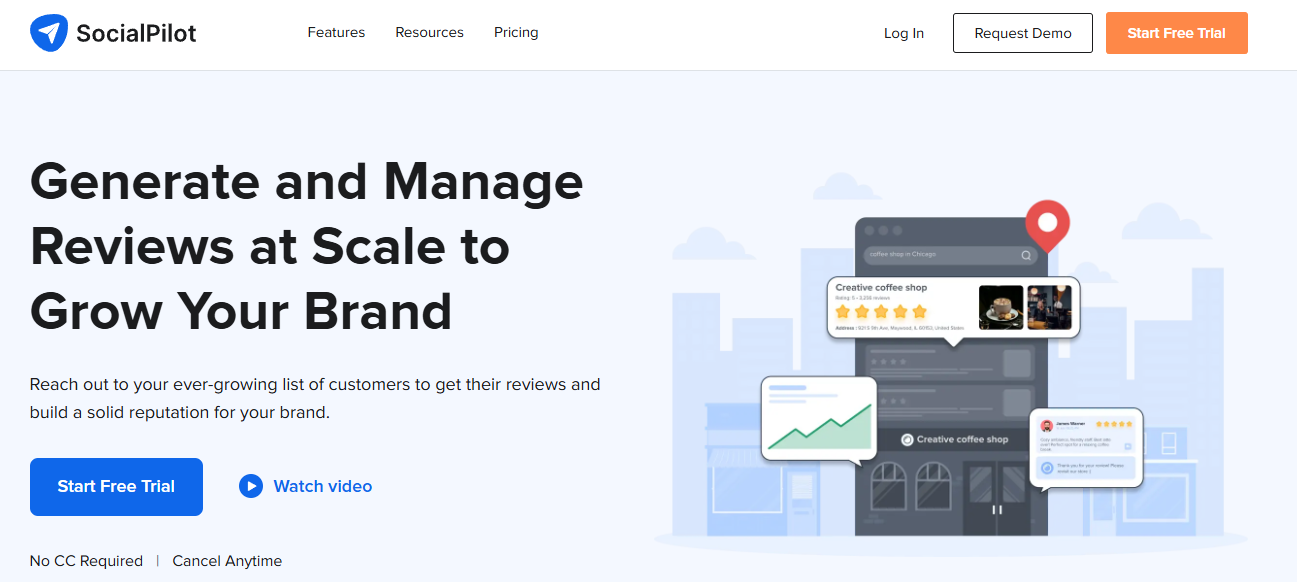Click the SocialPilot paper plane logo icon
The height and width of the screenshot is (582, 1297).
point(48,33)
